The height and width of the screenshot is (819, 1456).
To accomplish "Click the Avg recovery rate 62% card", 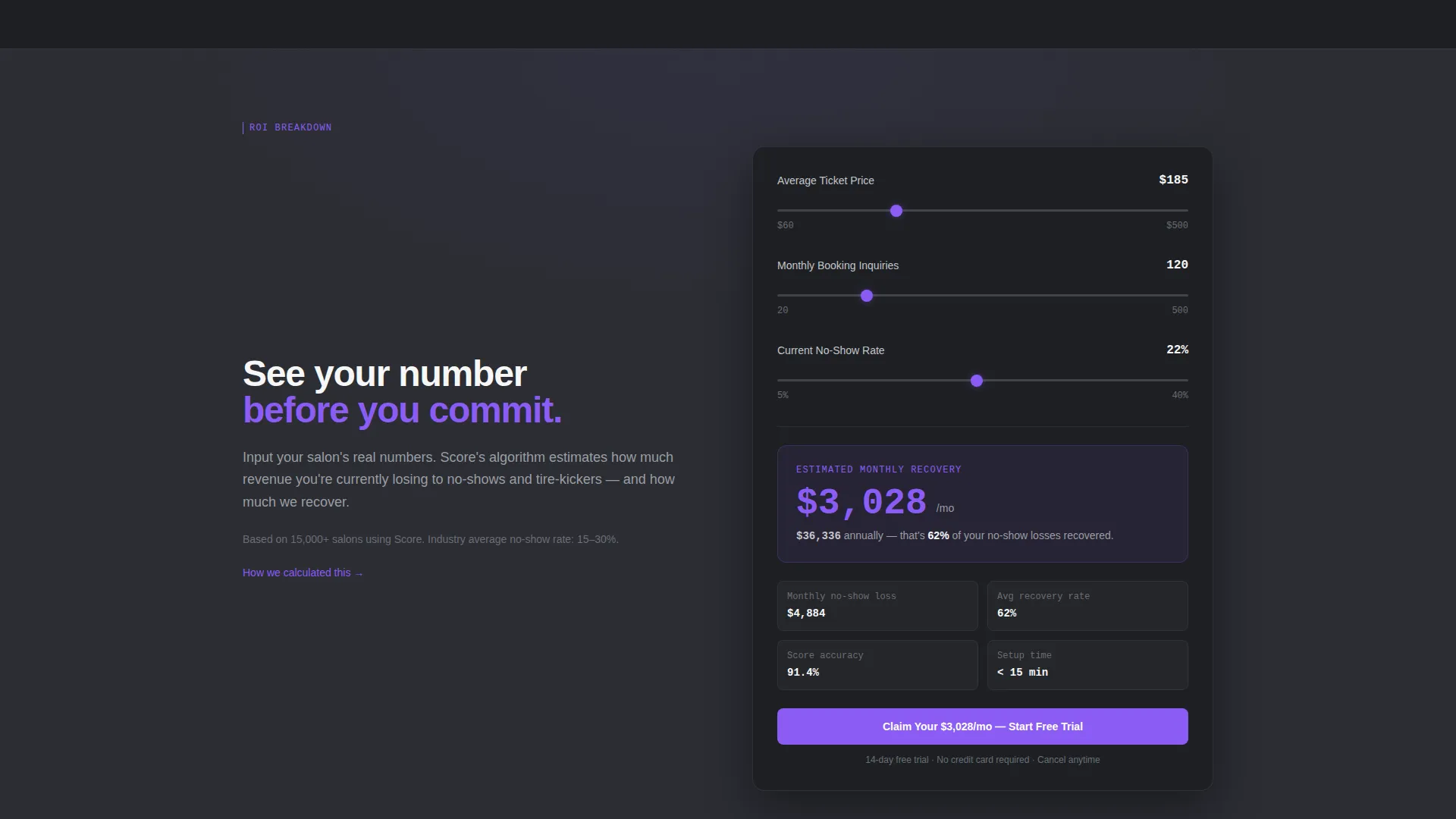I will point(1087,606).
